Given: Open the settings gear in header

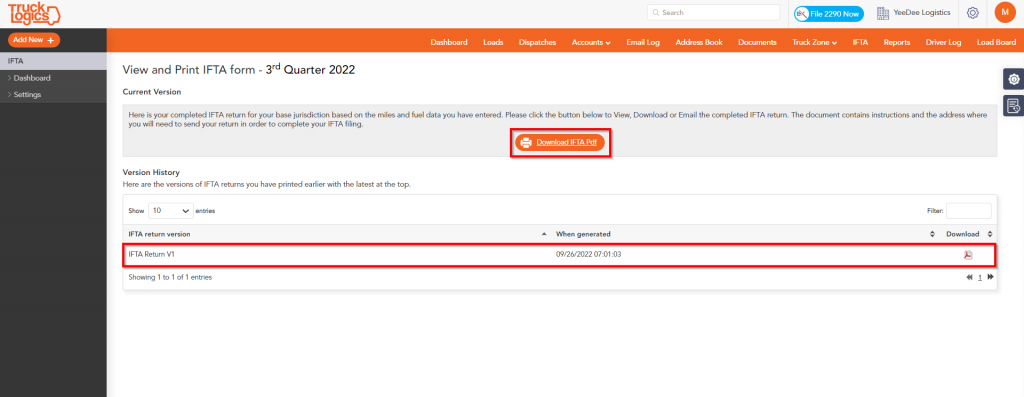Looking at the screenshot, I should pos(972,13).
